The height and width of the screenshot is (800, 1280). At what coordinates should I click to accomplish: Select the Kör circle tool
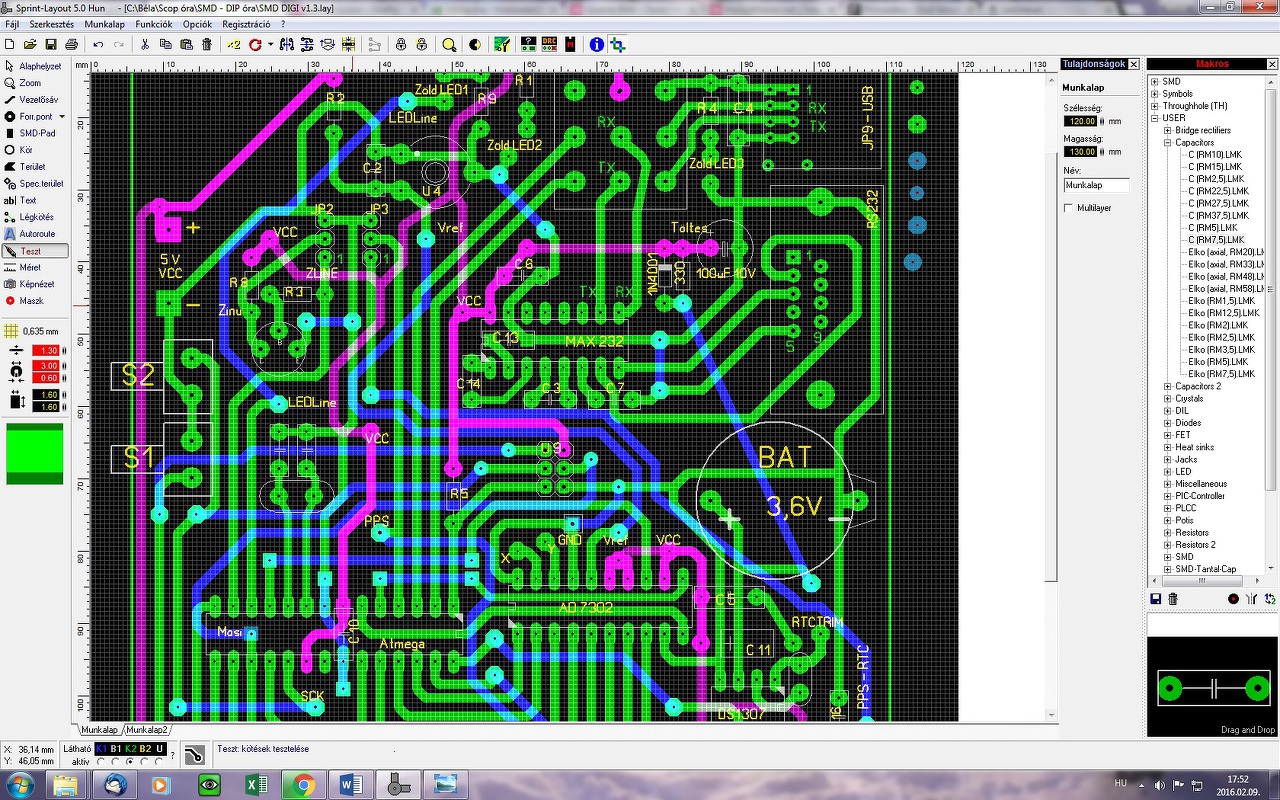tap(35, 150)
